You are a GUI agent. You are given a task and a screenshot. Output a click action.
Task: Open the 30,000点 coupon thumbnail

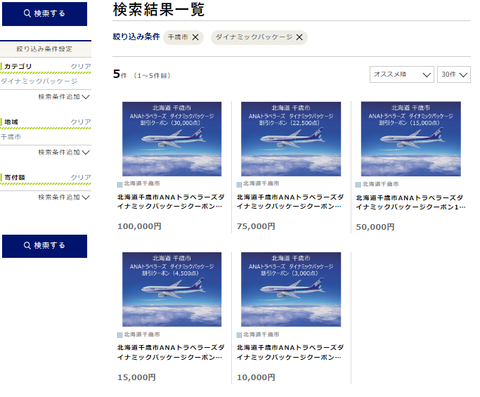pyautogui.click(x=172, y=139)
